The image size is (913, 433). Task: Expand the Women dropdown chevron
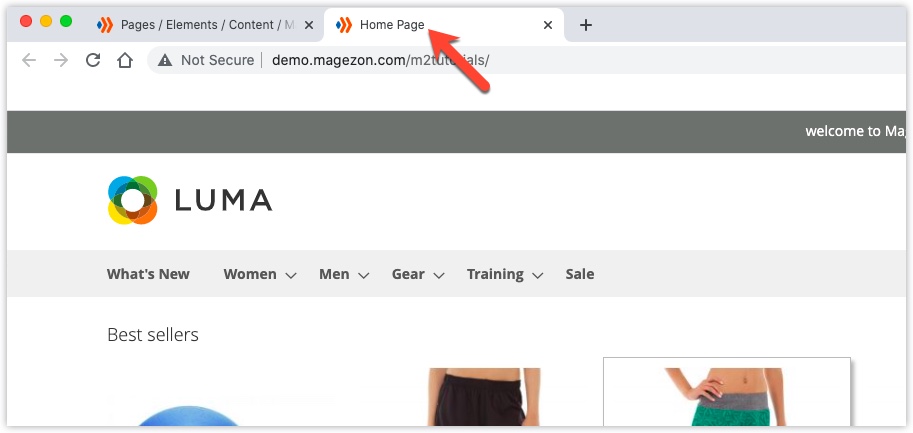pyautogui.click(x=291, y=275)
